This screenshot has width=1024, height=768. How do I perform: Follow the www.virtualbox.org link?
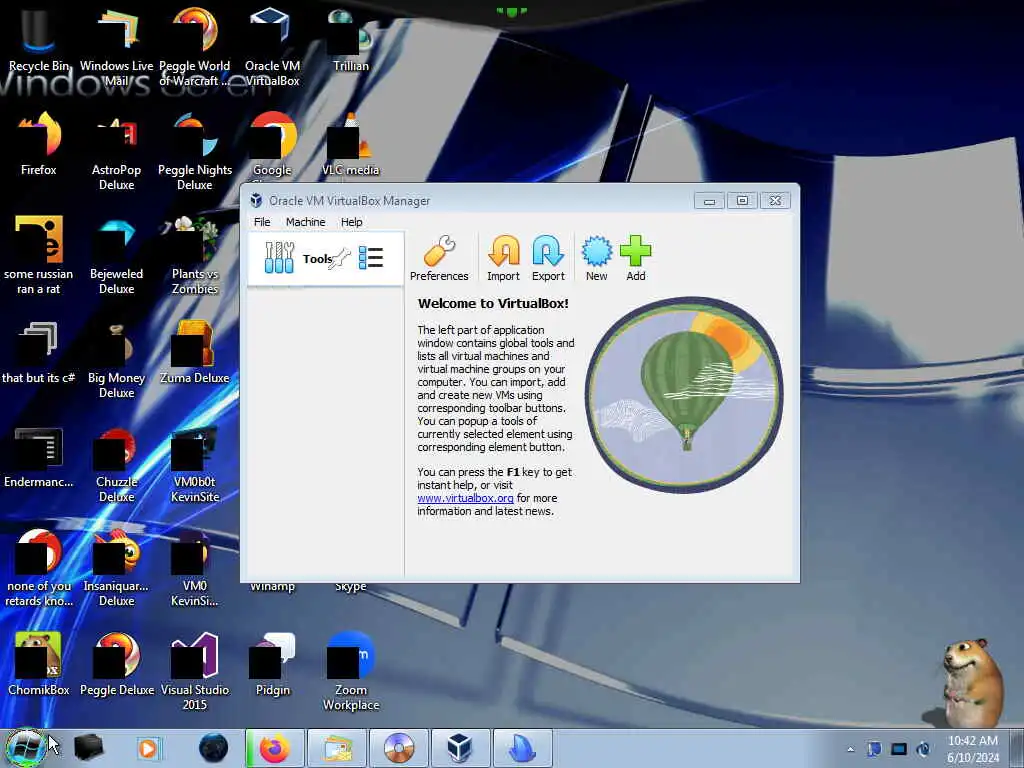(x=465, y=498)
